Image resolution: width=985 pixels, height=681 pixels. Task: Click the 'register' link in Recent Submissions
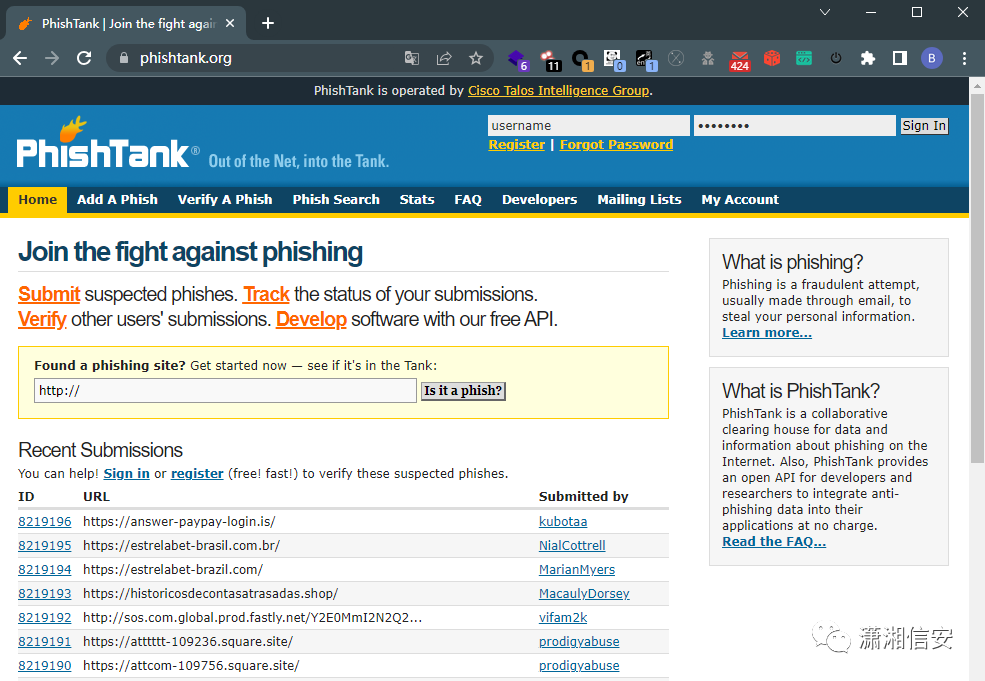point(197,474)
